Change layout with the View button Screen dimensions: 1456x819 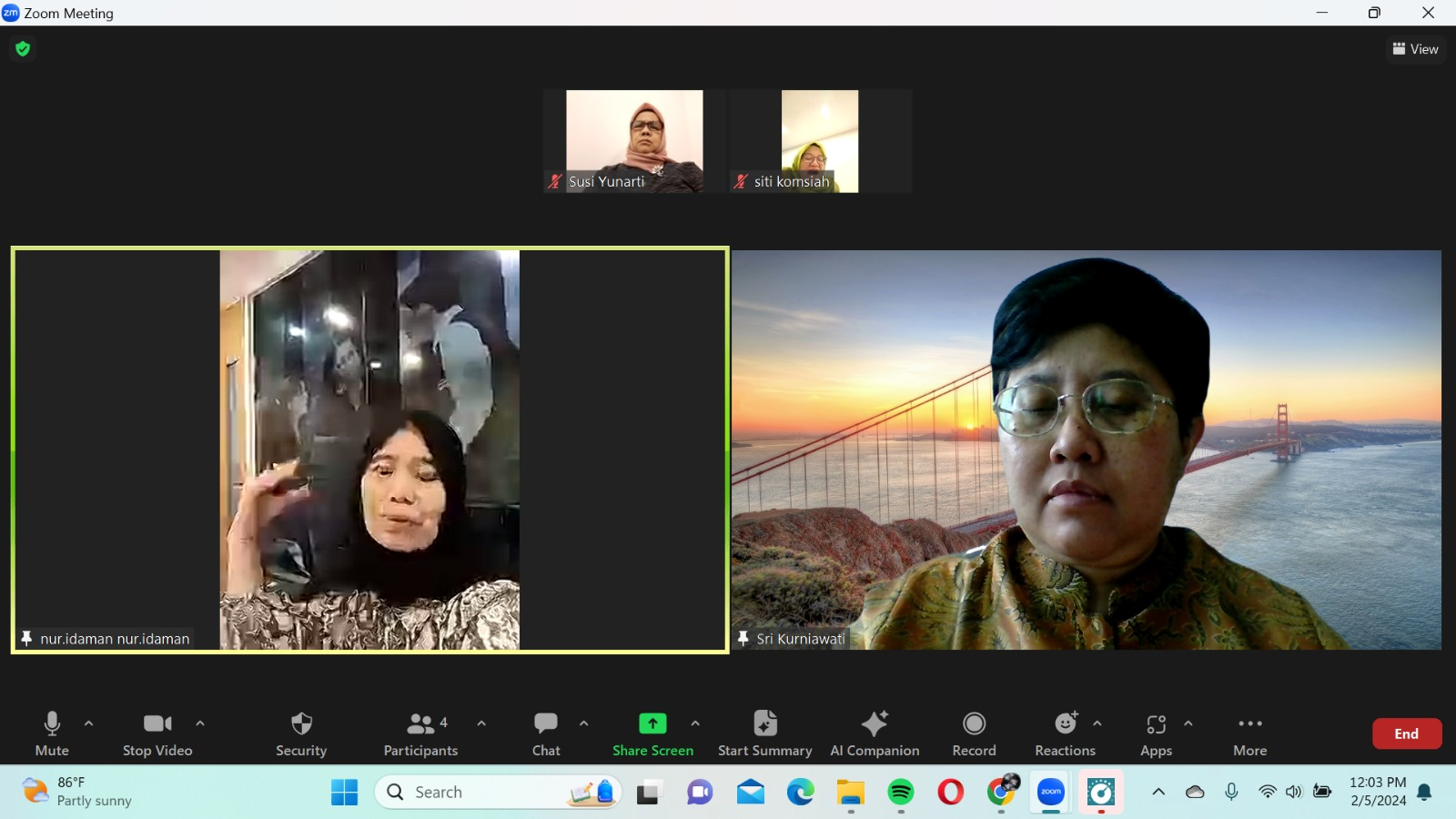coord(1415,49)
